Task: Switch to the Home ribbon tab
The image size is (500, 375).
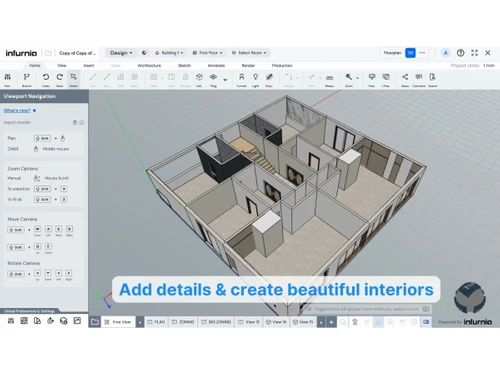Action: (35, 65)
